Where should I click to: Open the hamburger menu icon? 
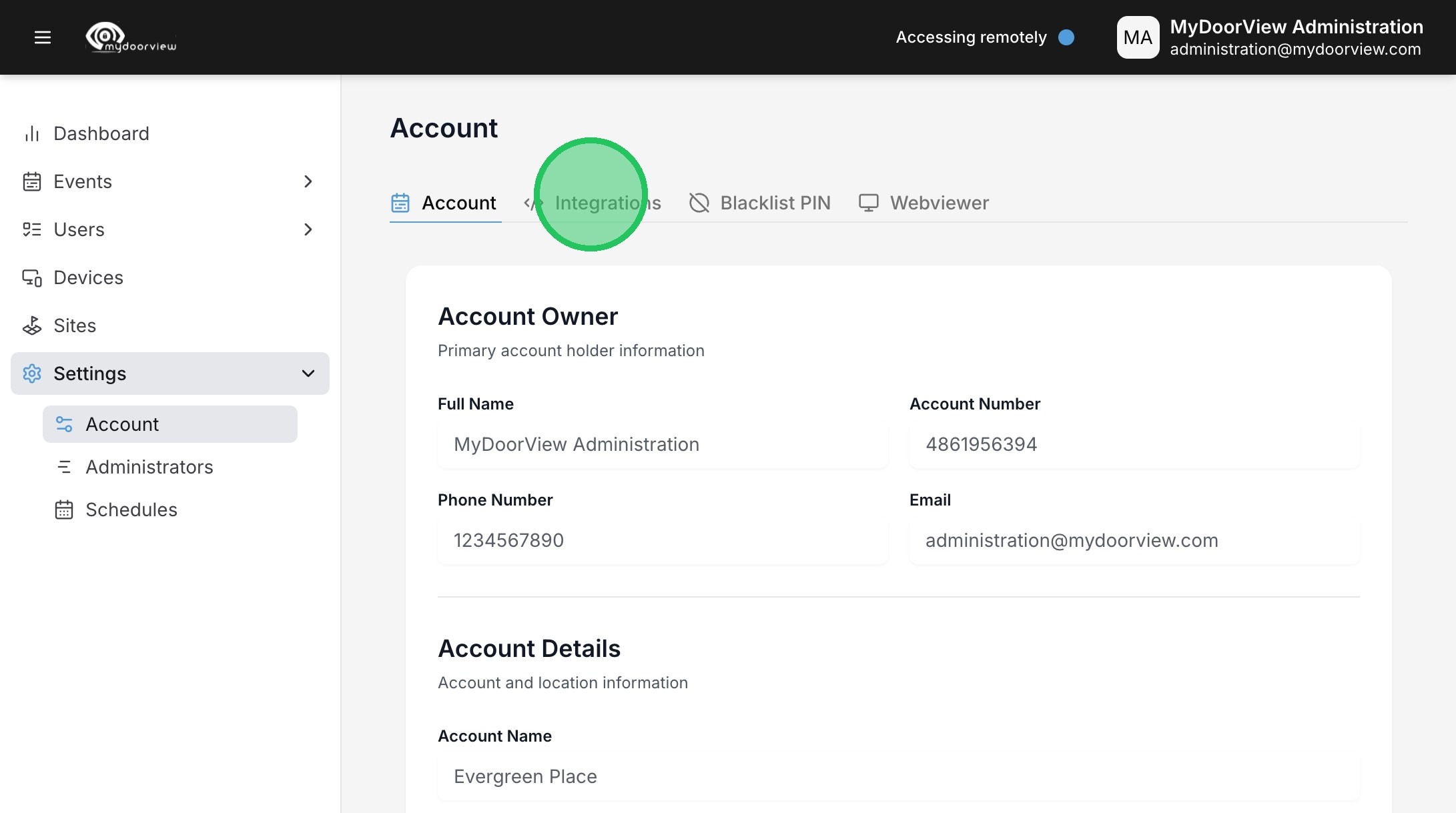43,37
